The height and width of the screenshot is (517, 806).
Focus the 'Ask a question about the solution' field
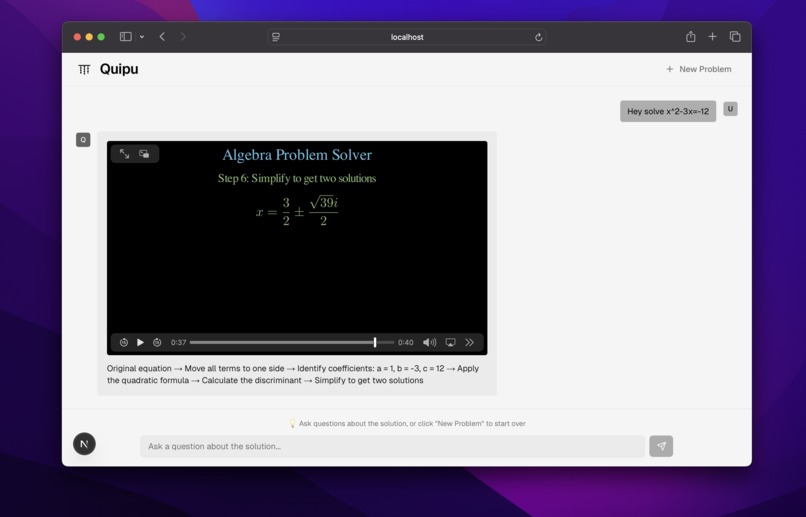[392, 446]
